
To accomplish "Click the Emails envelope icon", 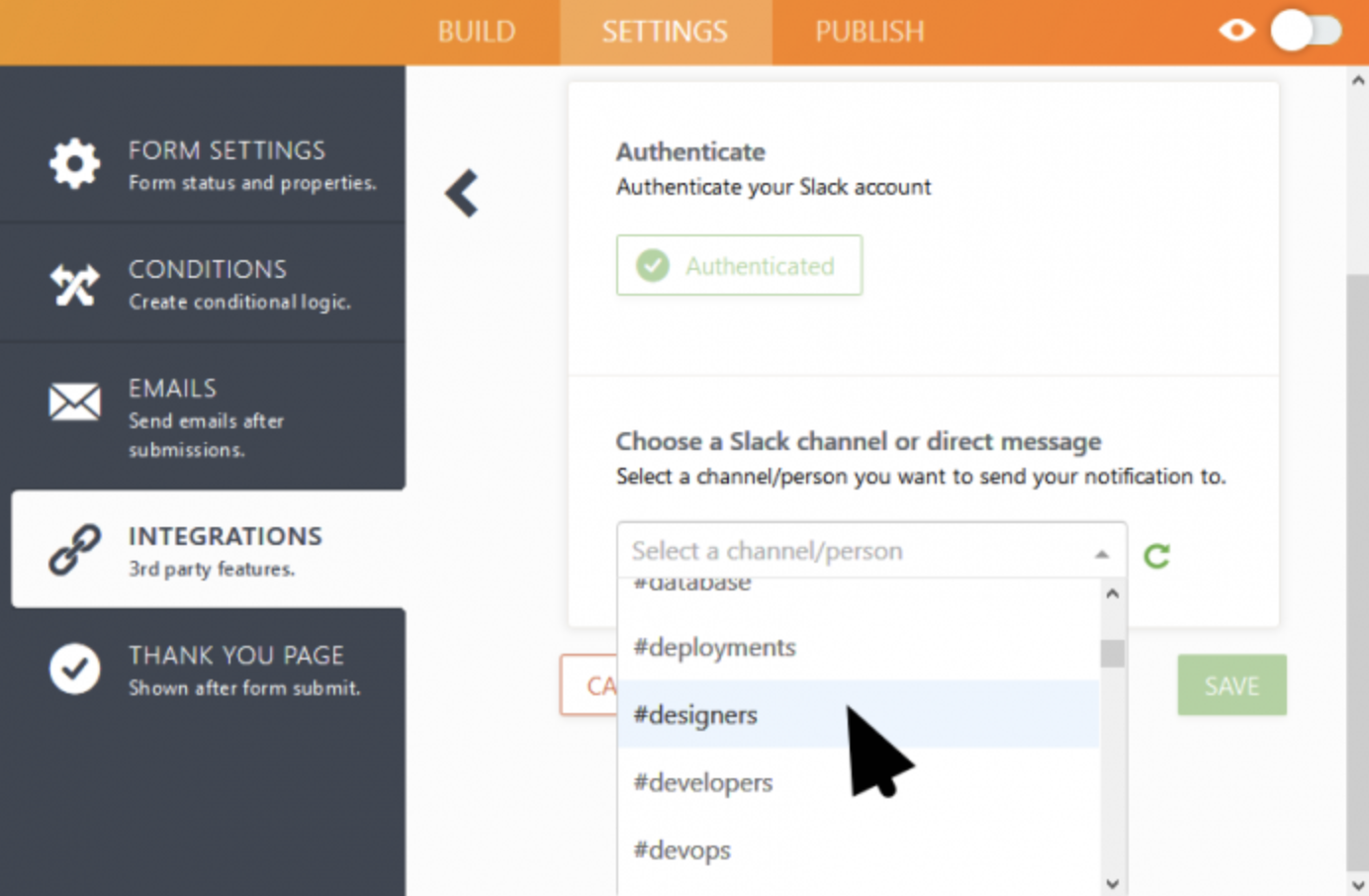I will 75,402.
